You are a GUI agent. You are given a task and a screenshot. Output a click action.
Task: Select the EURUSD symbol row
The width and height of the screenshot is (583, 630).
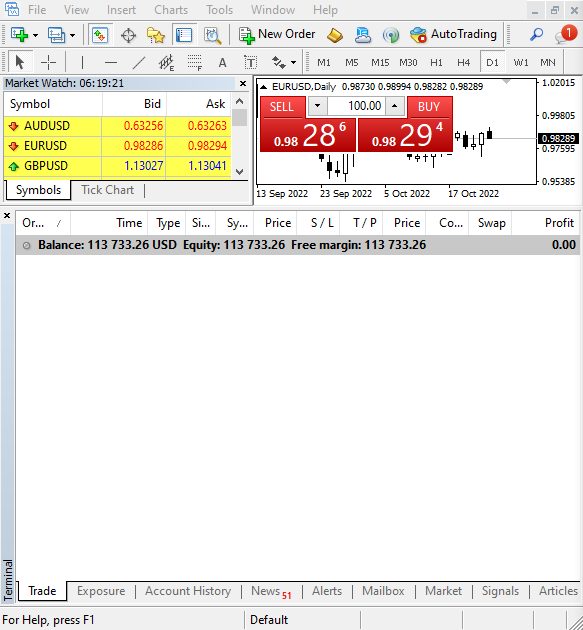pyautogui.click(x=117, y=146)
